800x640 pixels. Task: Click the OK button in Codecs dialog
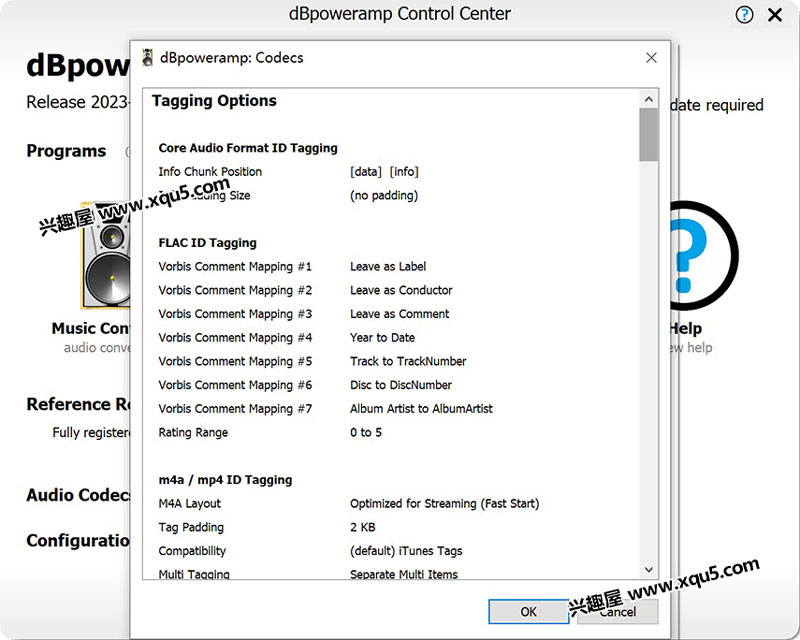[x=528, y=611]
